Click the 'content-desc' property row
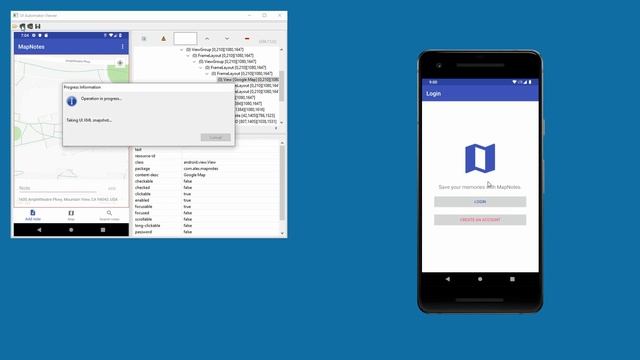Screen dimensions: 640x360 pyautogui.click(x=206, y=175)
